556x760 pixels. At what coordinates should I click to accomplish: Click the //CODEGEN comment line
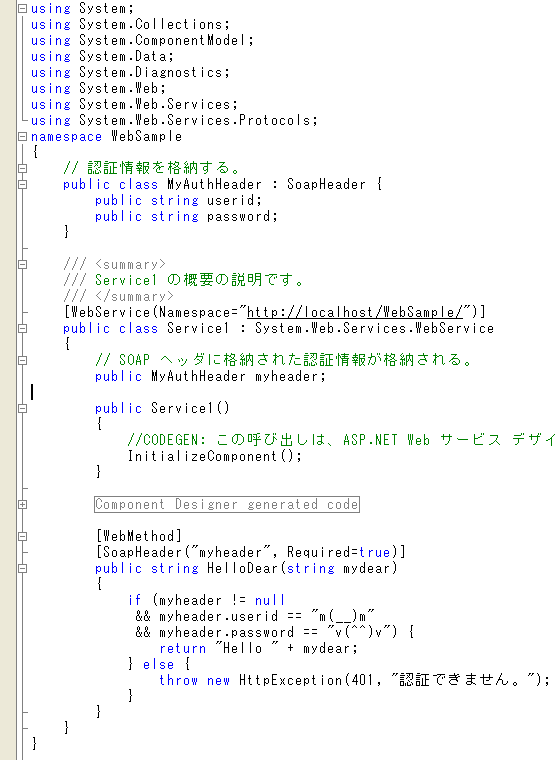341,440
